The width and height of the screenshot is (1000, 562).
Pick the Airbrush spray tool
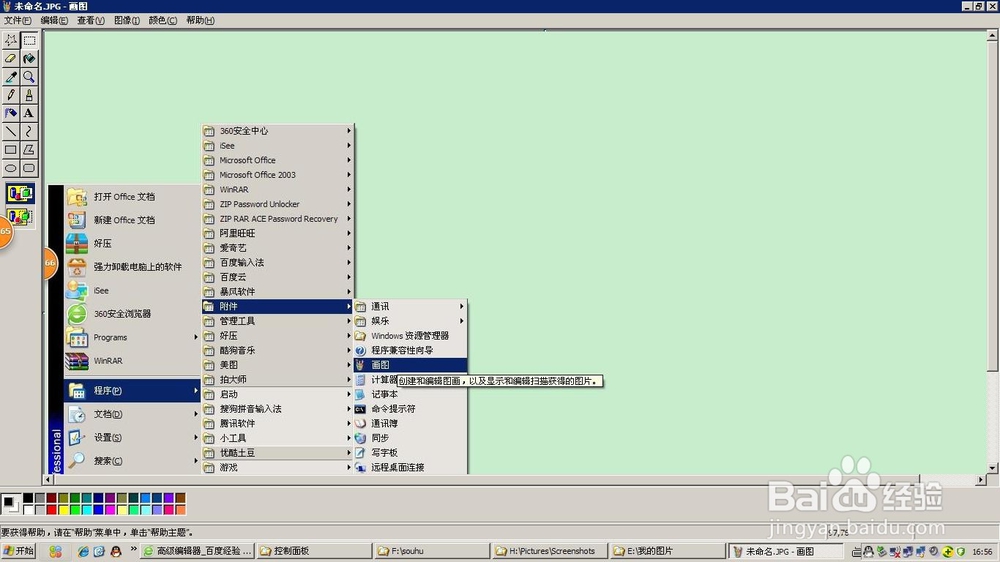pyautogui.click(x=11, y=114)
